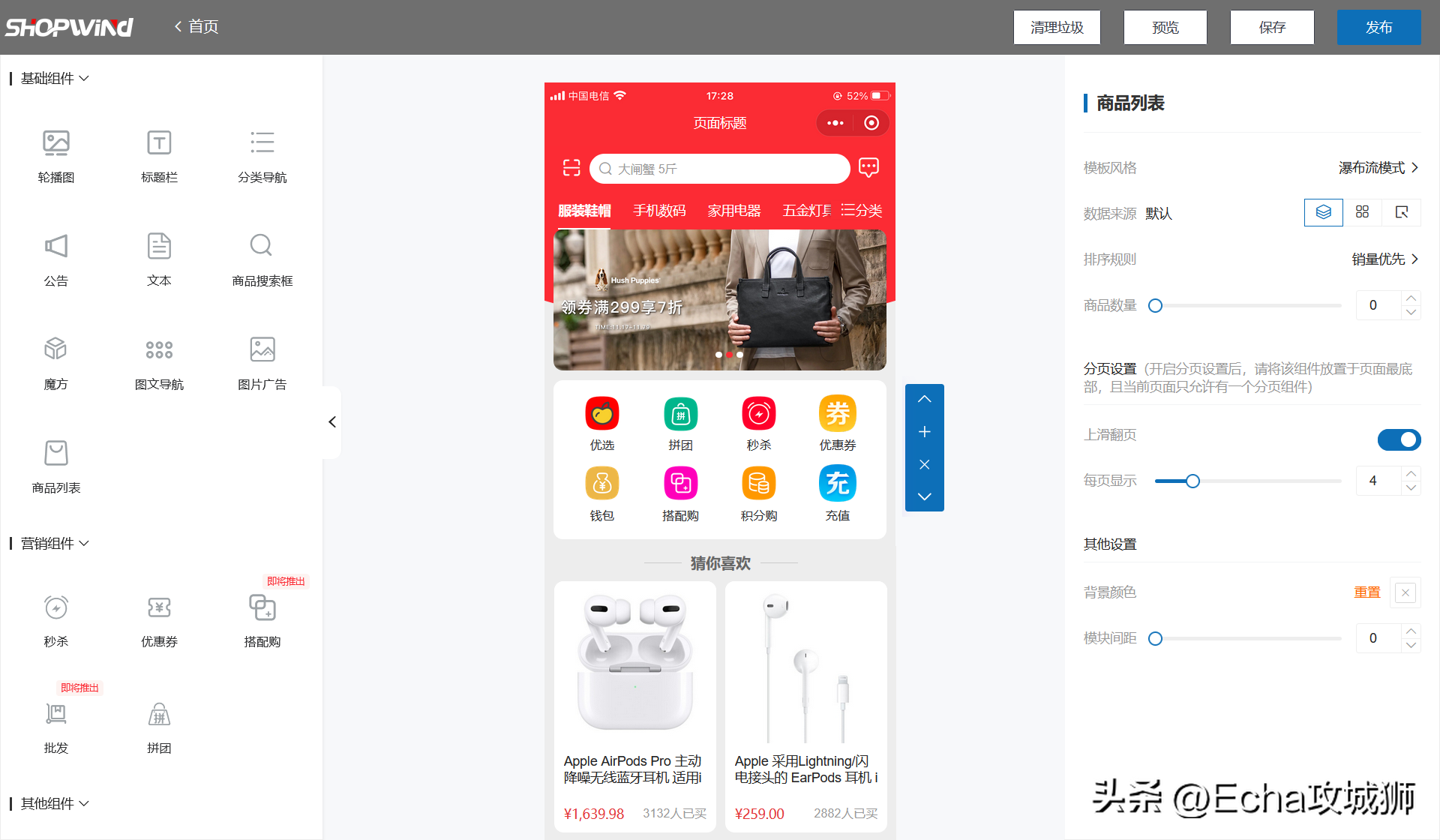Click the 清理垃圾 button
The image size is (1440, 840).
[1057, 27]
